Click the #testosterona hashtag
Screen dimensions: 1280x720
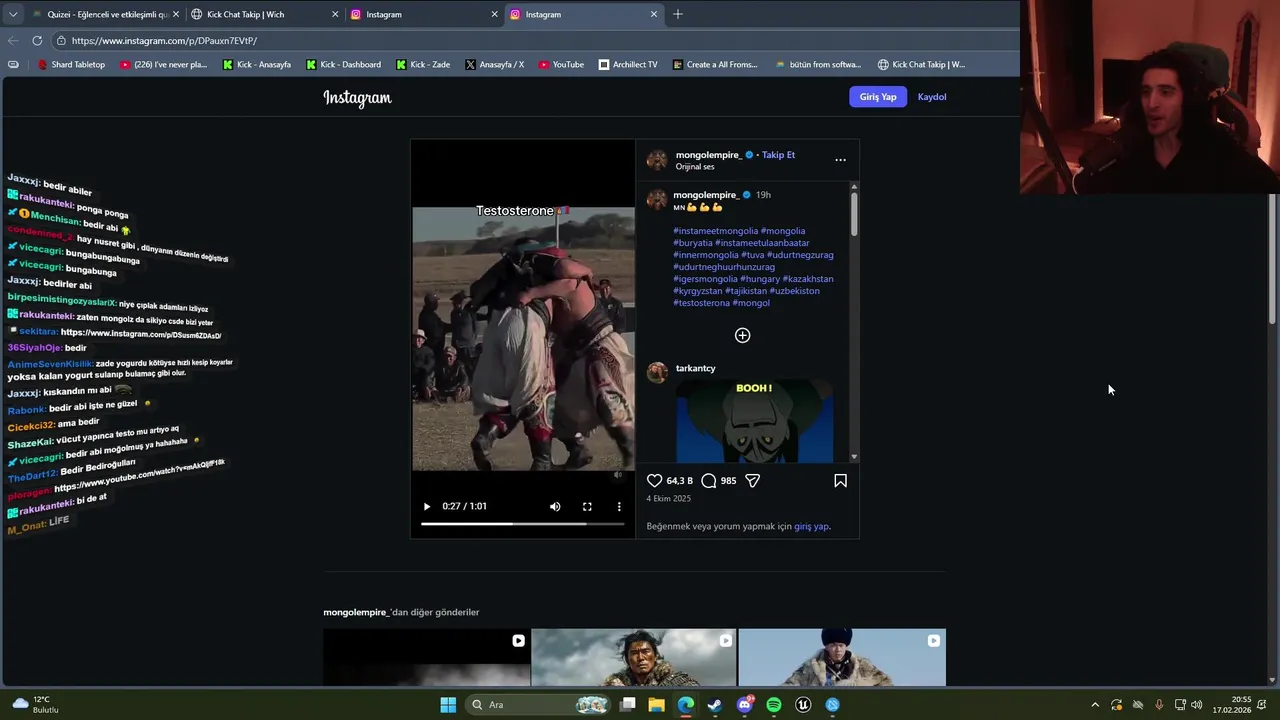(701, 303)
